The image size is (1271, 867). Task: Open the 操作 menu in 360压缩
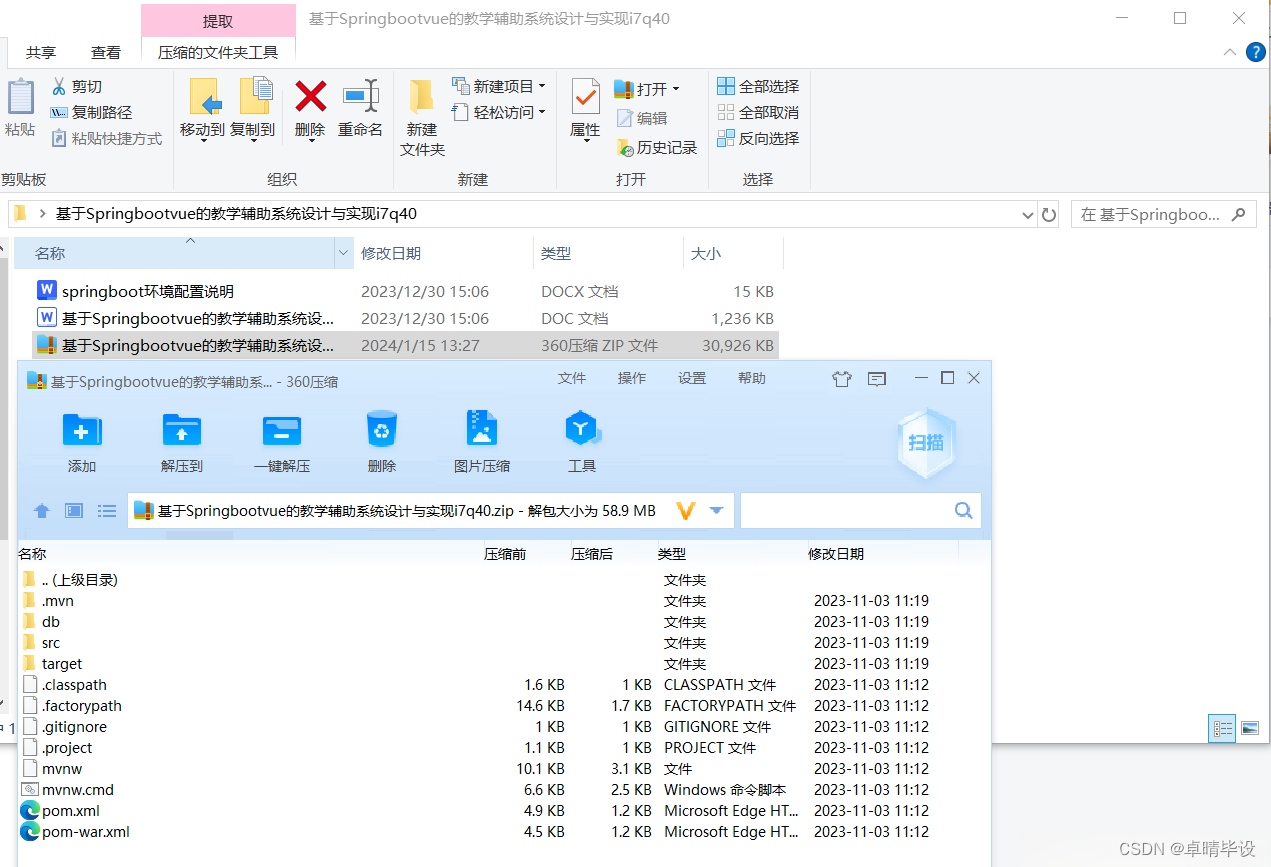pos(632,379)
